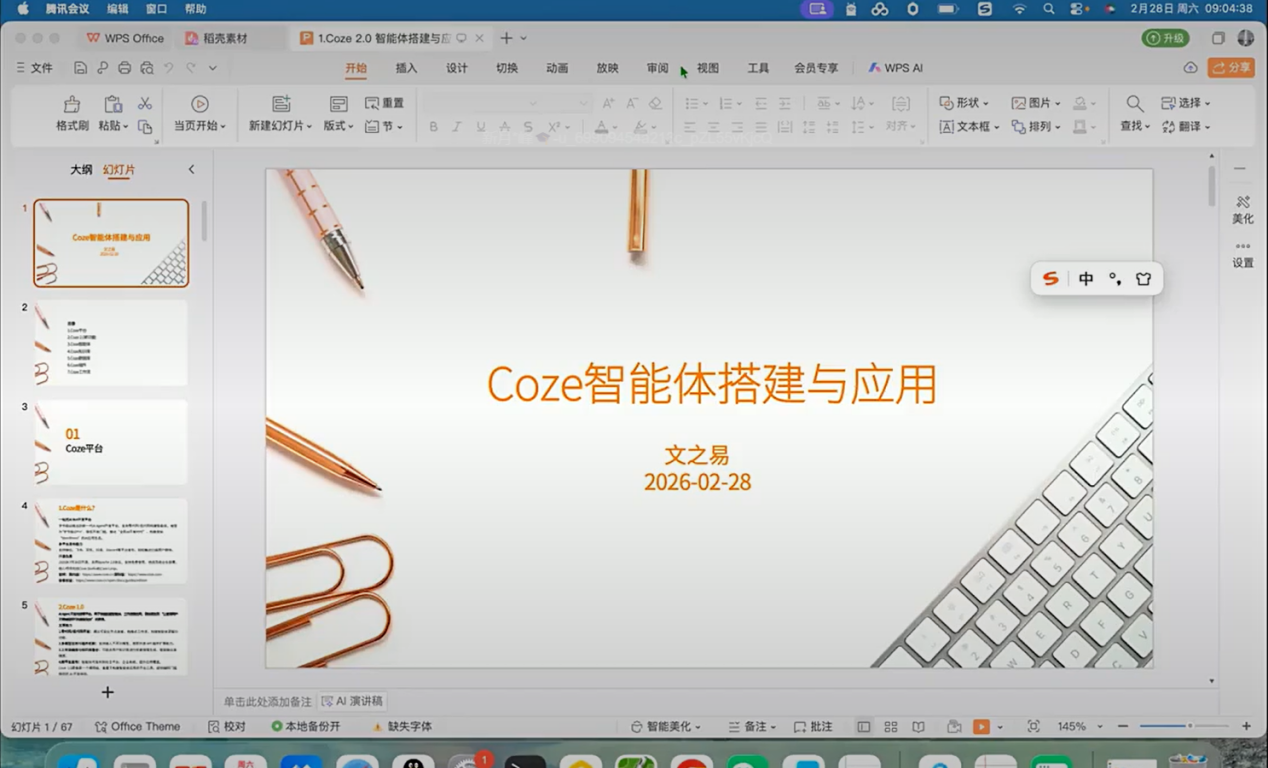Select slide 3 thumbnail (01 Coze平台)

point(111,442)
